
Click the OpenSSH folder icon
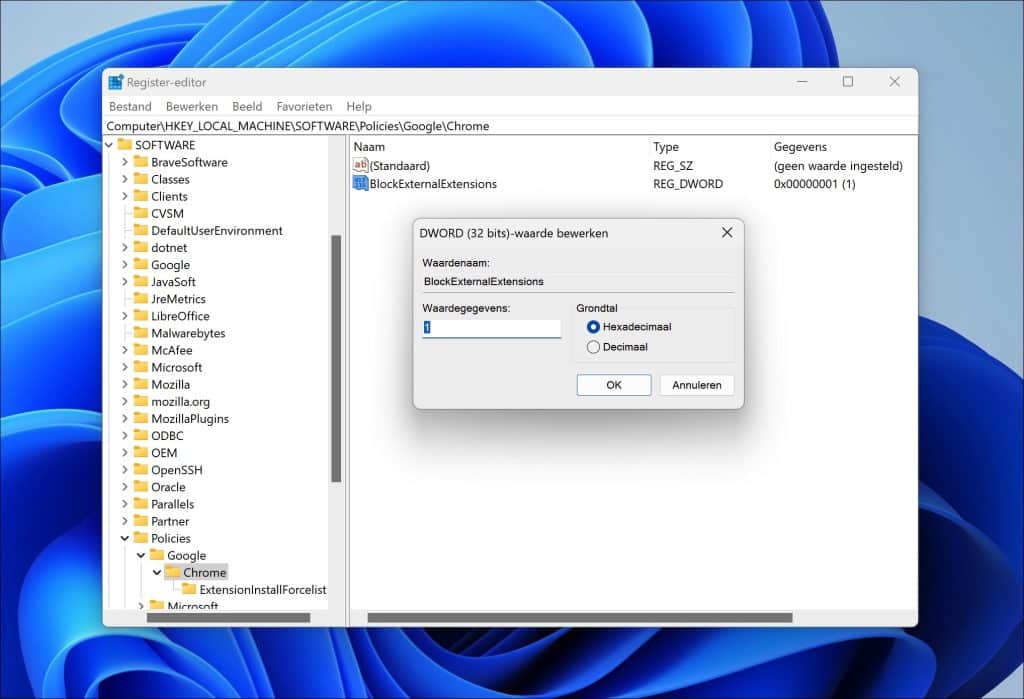tap(140, 469)
